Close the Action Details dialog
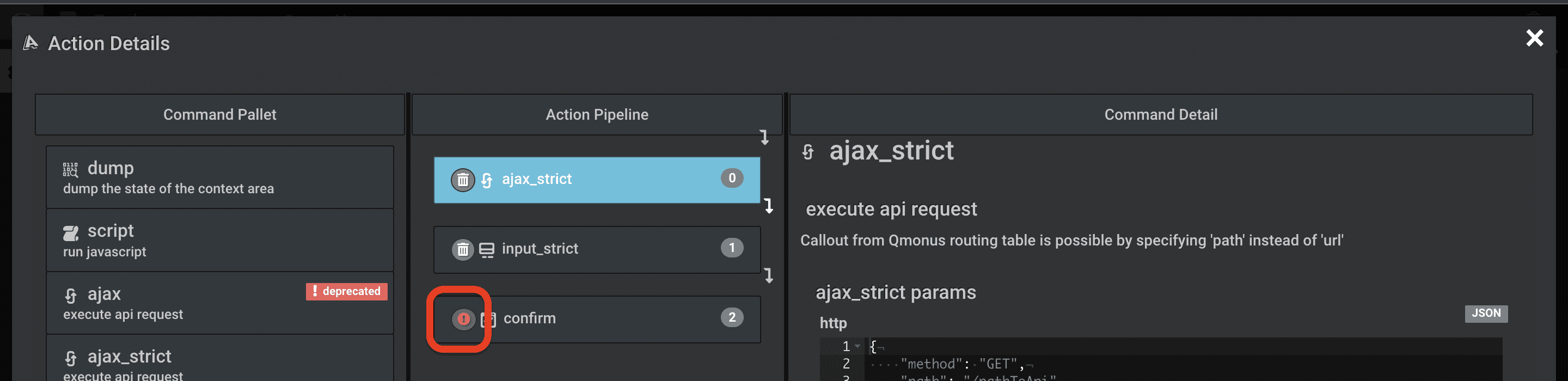1568x381 pixels. click(1535, 38)
